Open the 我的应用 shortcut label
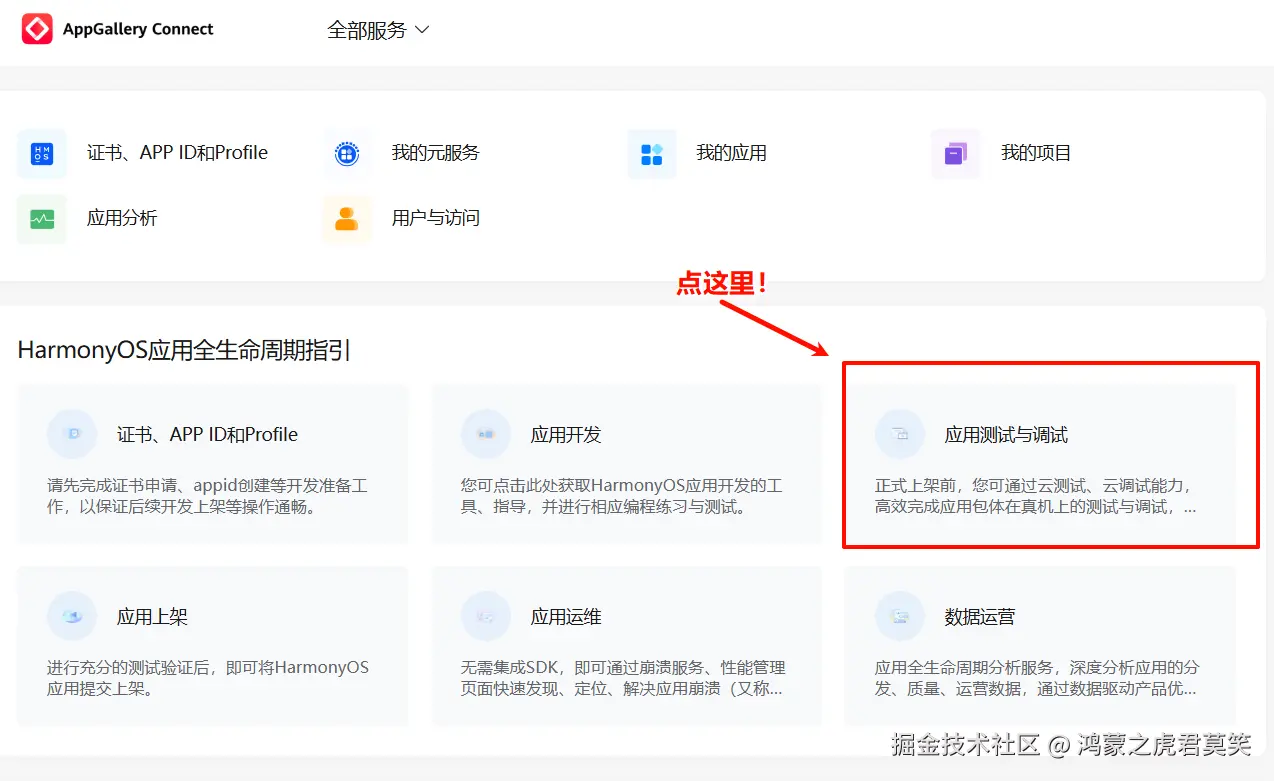Screen dimensions: 1274x781 (x=732, y=153)
